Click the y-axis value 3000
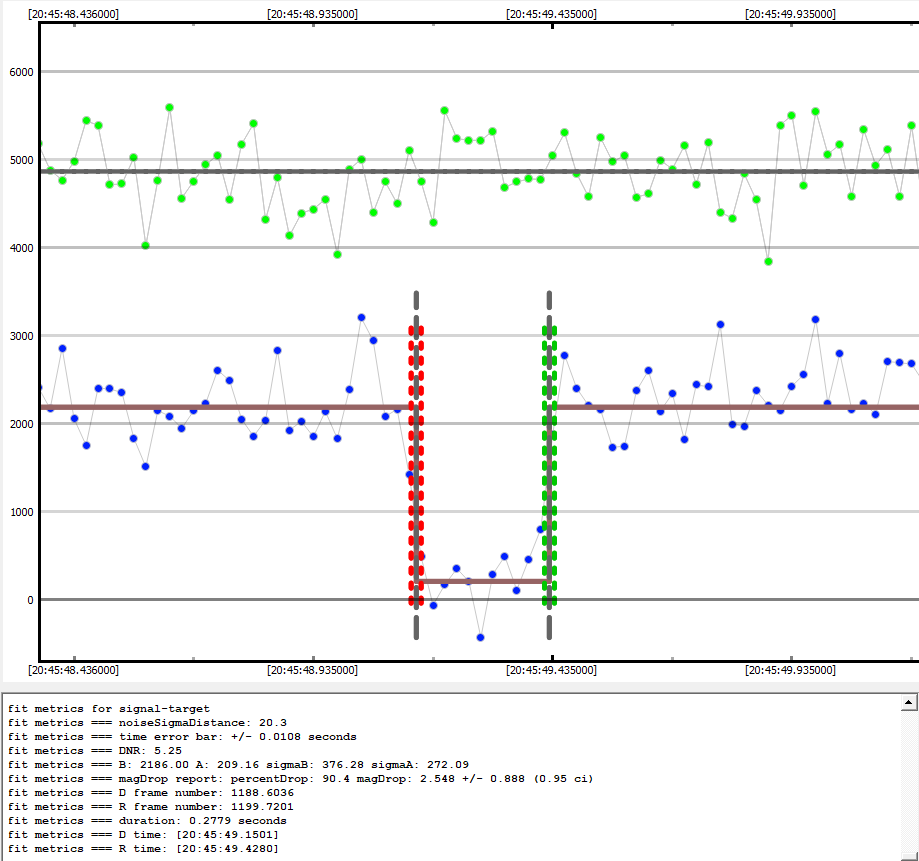 (22, 336)
